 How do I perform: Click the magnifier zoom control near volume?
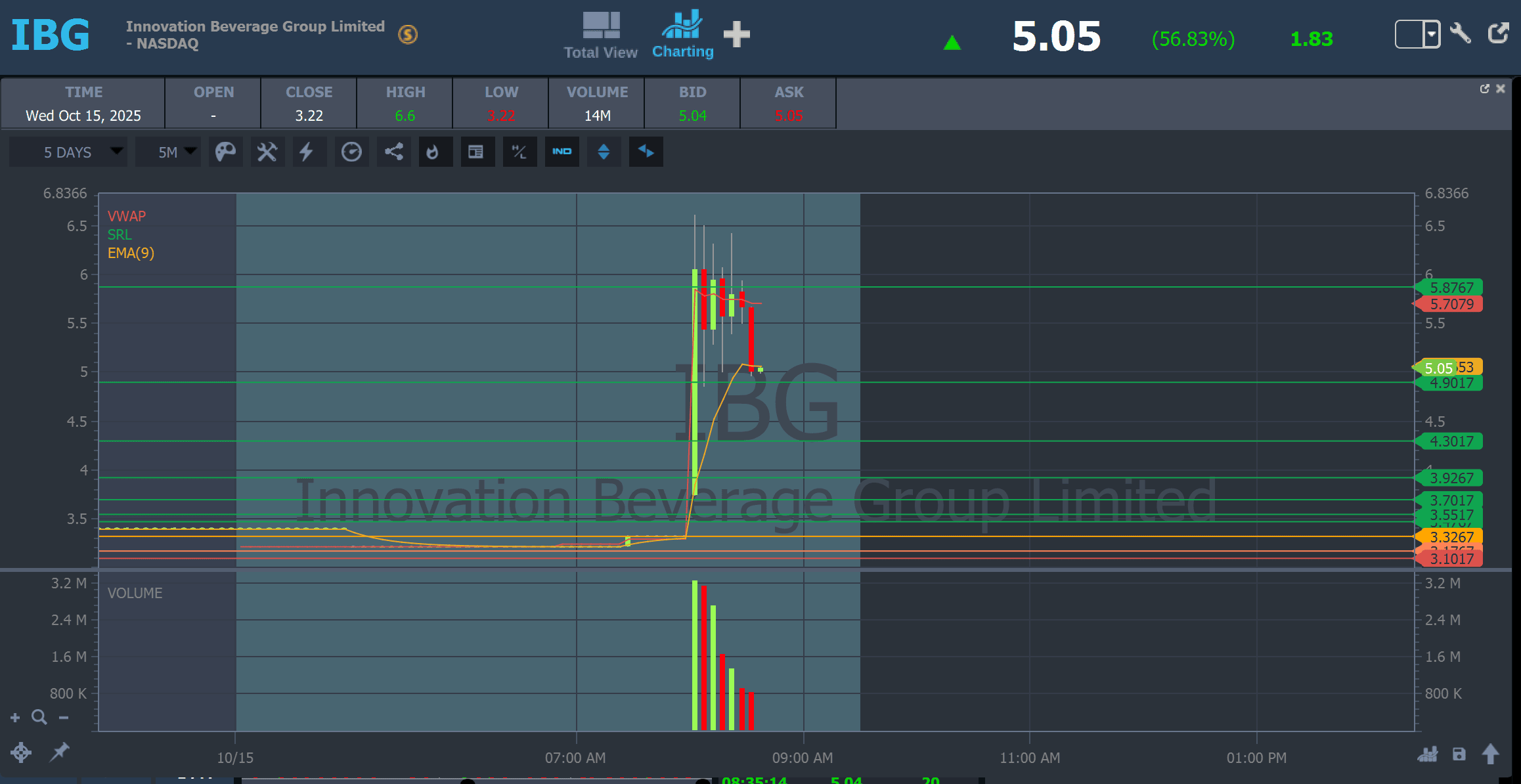coord(39,717)
